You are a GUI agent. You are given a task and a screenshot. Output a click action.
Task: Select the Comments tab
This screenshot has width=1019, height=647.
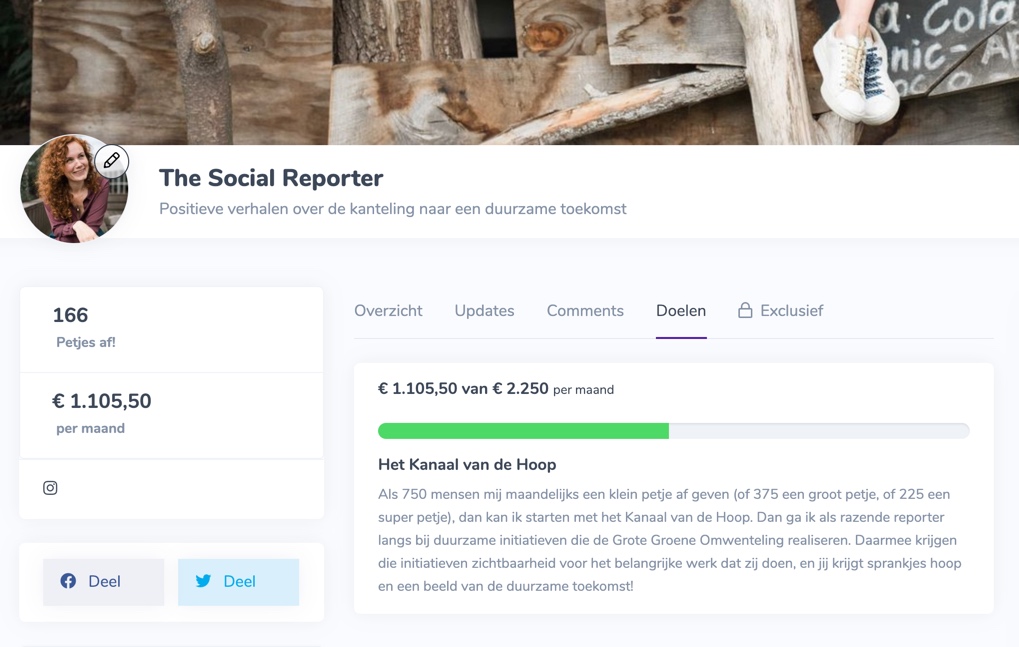coord(585,311)
